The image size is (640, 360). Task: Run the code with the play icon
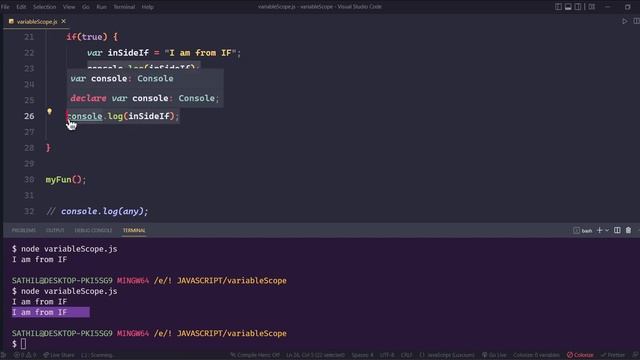coord(624,21)
